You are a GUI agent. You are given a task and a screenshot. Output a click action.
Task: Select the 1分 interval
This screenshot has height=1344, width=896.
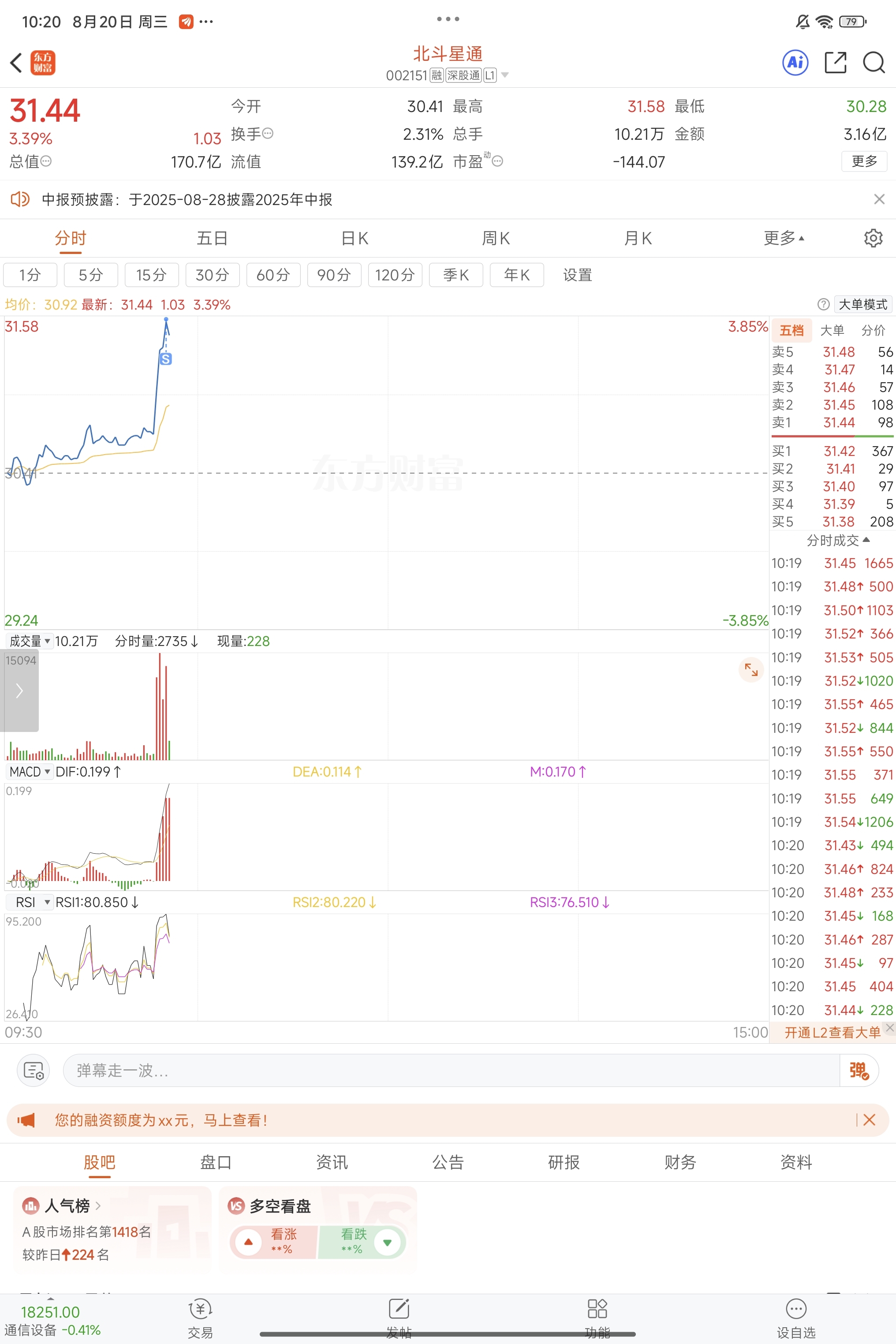[30, 275]
